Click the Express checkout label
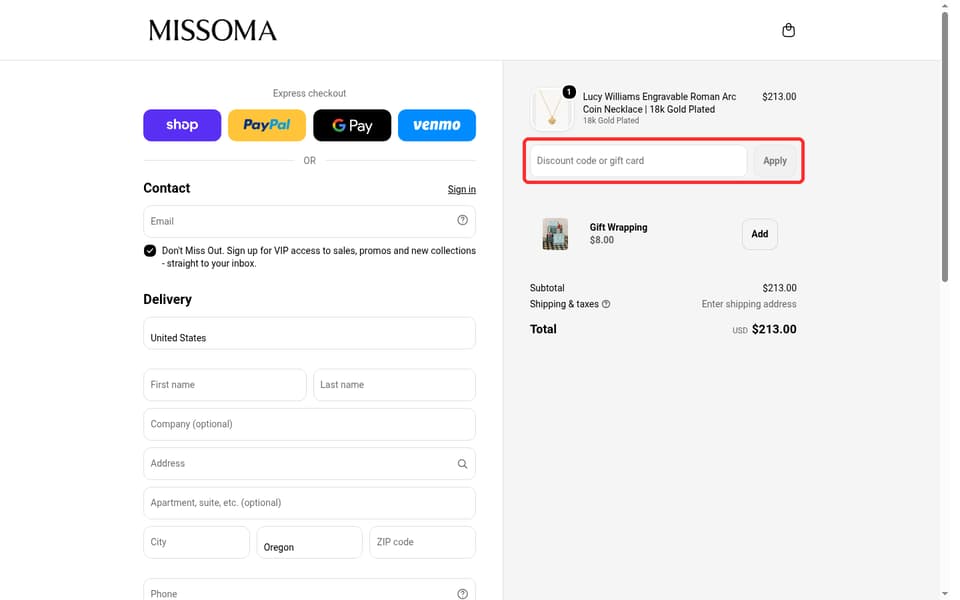Image resolution: width=960 pixels, height=600 pixels. coord(309,93)
